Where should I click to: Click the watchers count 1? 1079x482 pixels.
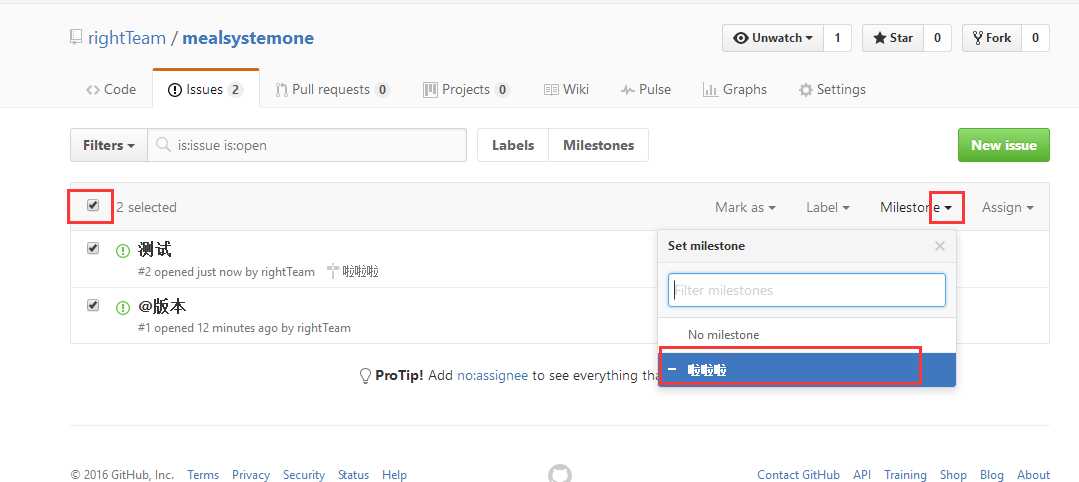pyautogui.click(x=837, y=38)
